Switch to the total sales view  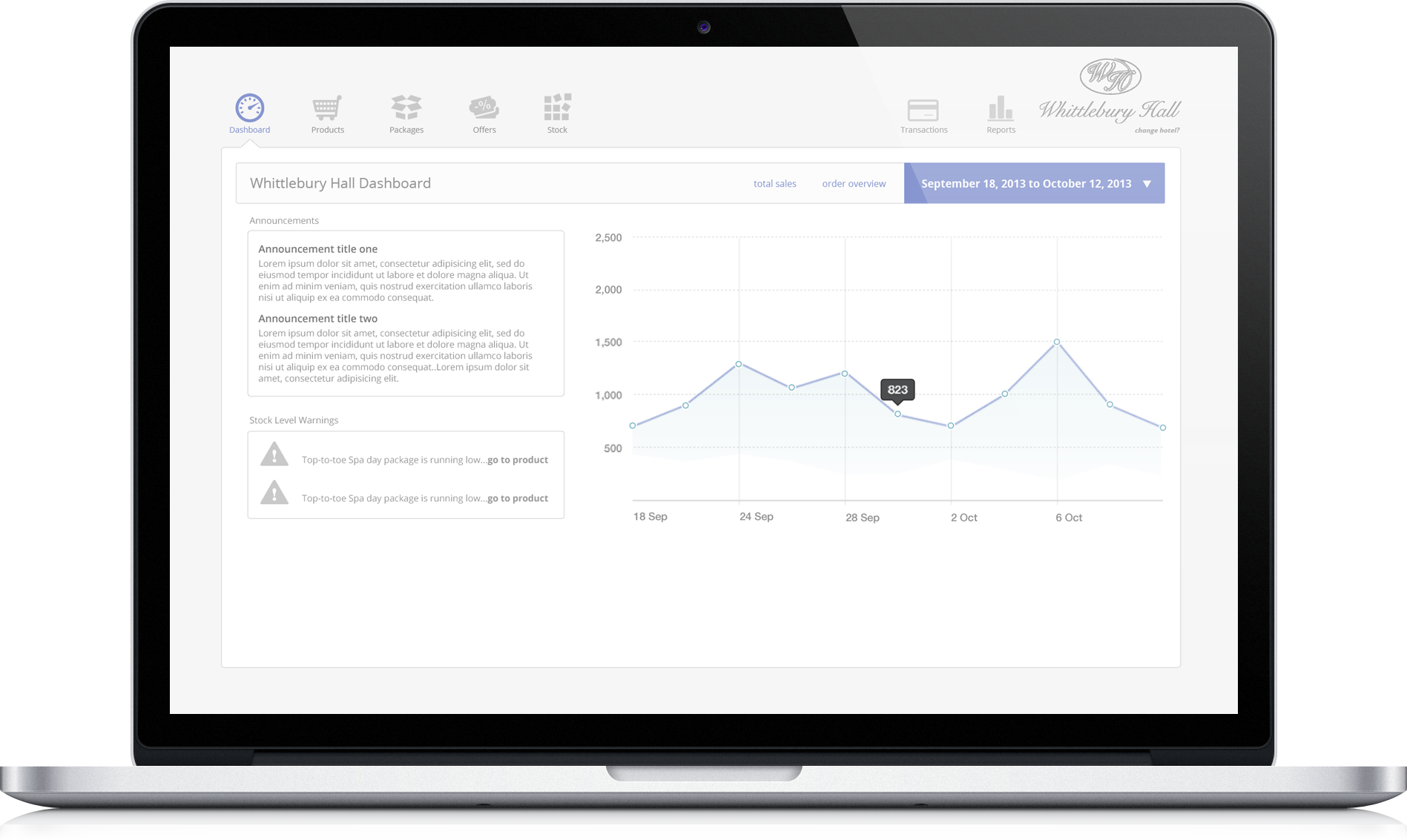[x=774, y=184]
